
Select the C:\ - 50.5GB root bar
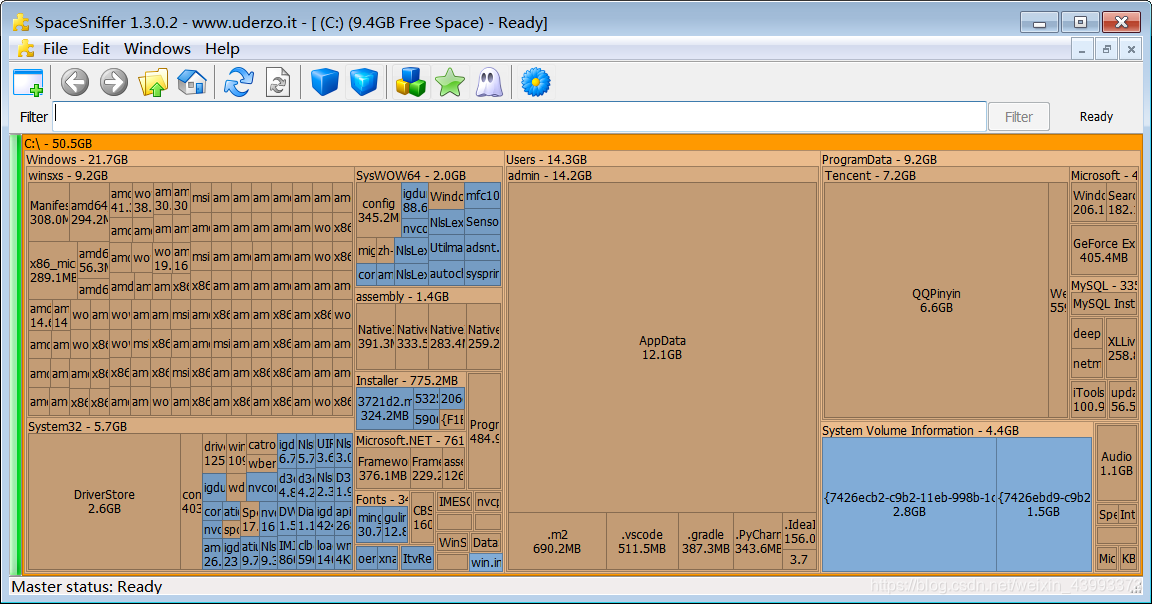click(582, 143)
